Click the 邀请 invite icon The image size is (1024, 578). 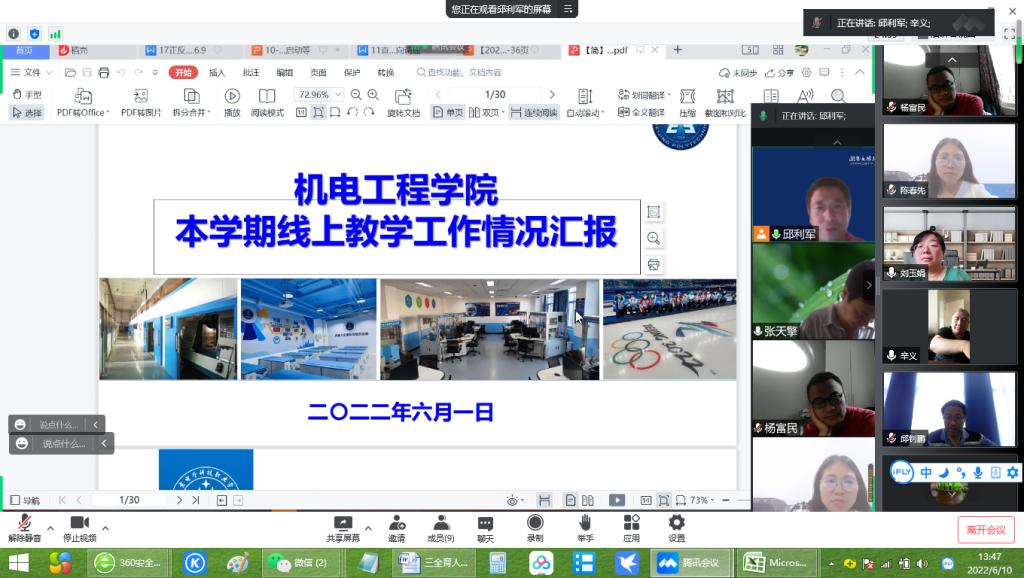click(397, 523)
